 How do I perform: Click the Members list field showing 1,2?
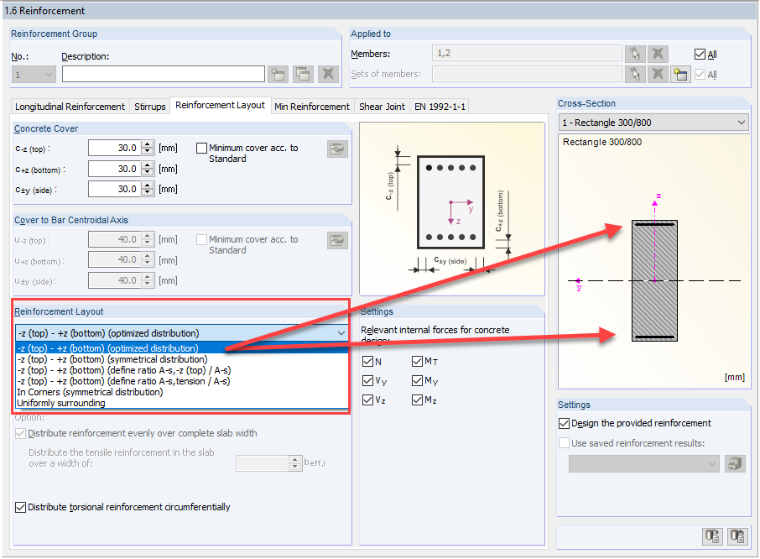[x=527, y=53]
